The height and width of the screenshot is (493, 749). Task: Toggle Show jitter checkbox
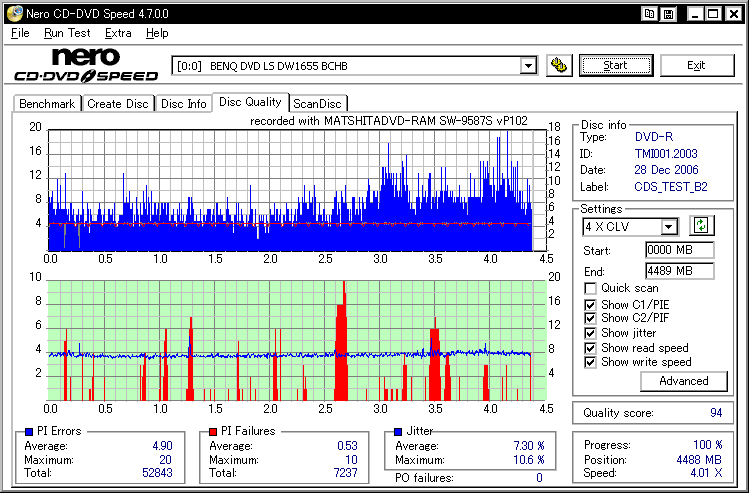coord(590,333)
